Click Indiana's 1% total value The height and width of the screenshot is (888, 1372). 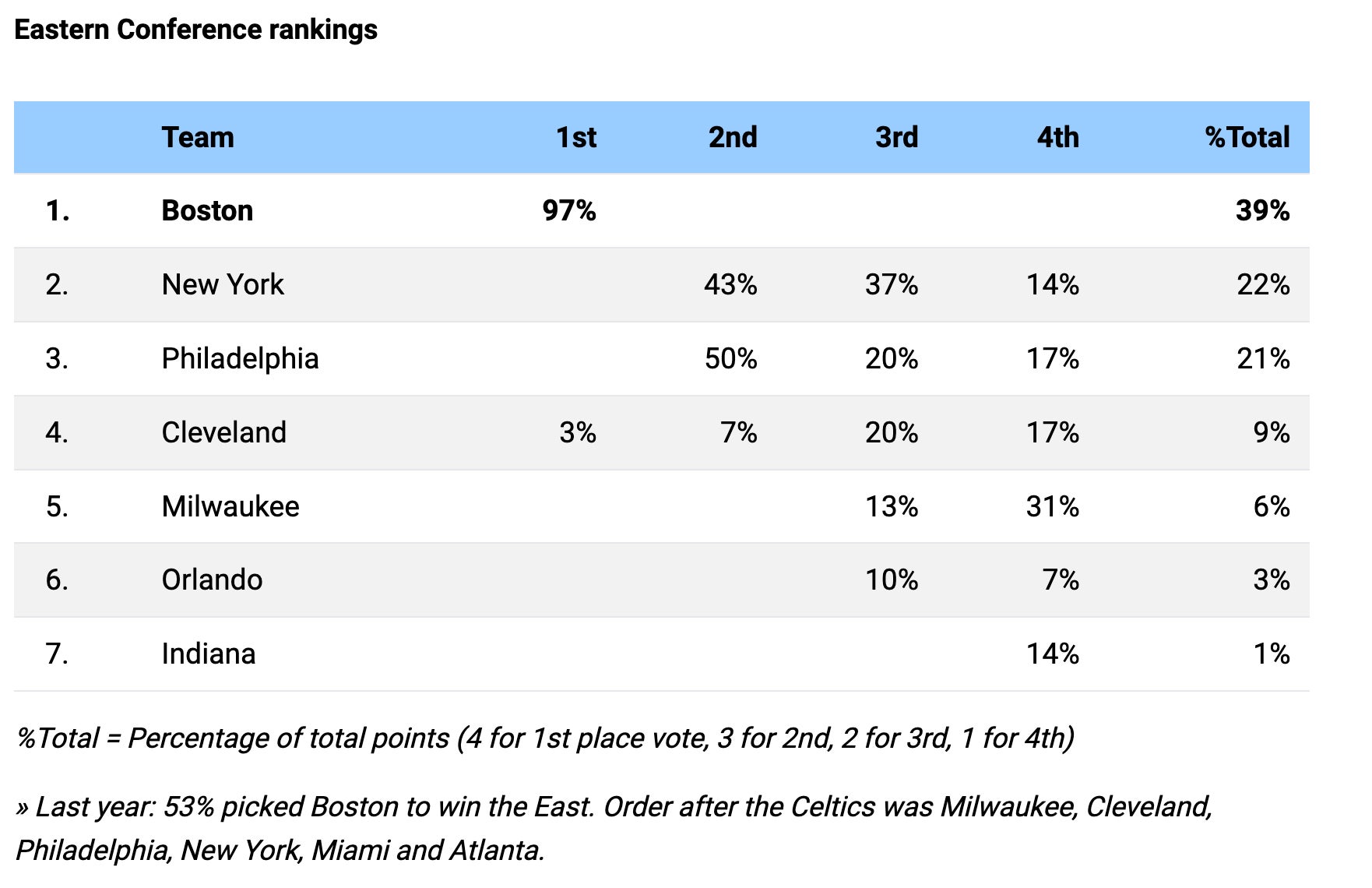[x=1271, y=654]
